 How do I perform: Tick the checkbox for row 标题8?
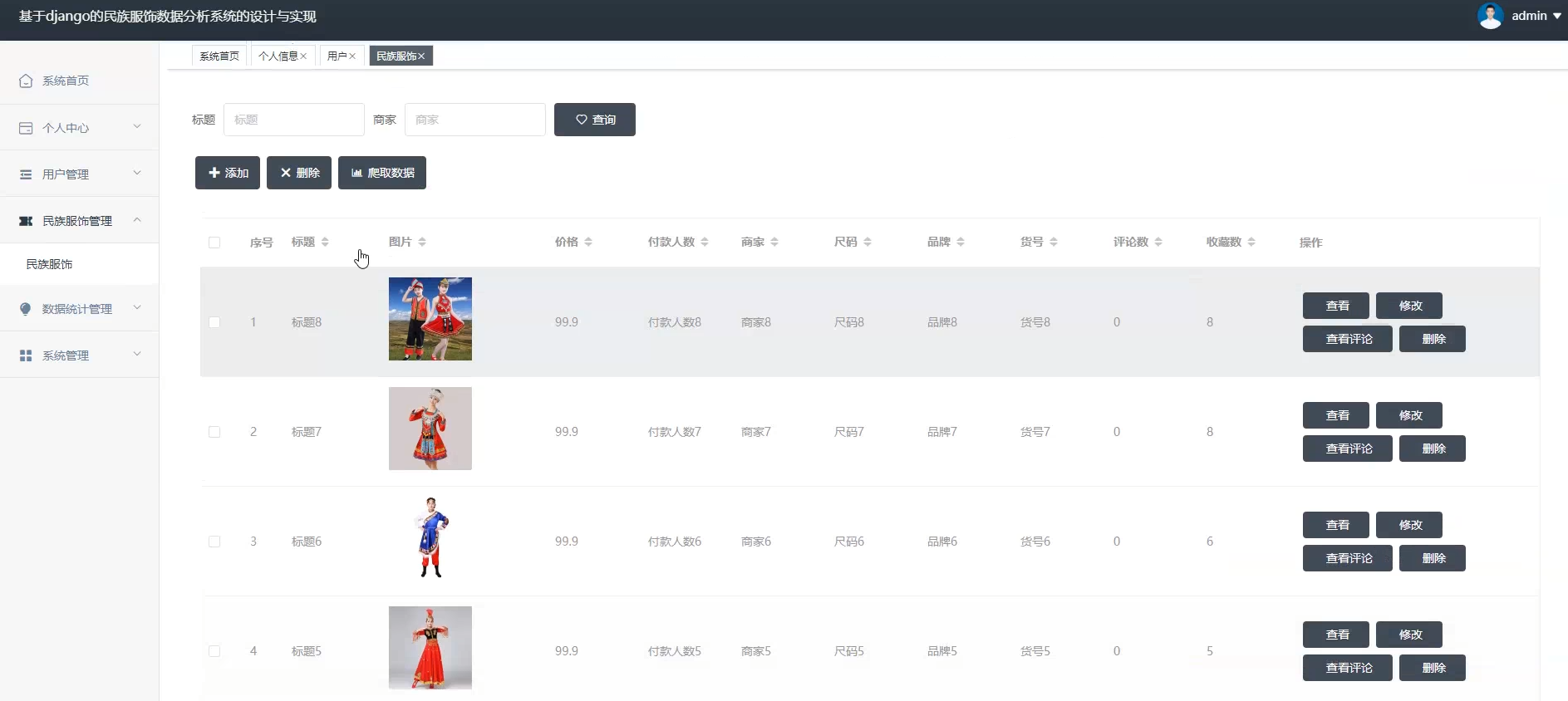(214, 322)
